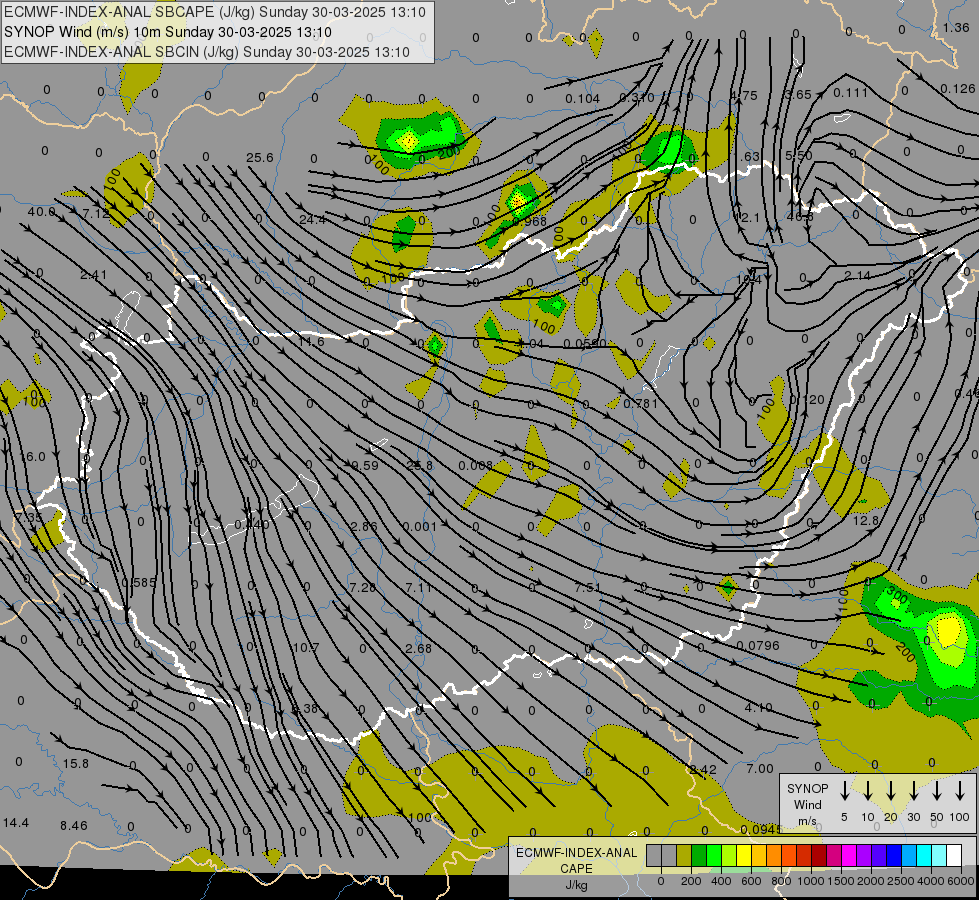Select the yellow CAPE legend swatch
The width and height of the screenshot is (979, 900).
(x=744, y=856)
